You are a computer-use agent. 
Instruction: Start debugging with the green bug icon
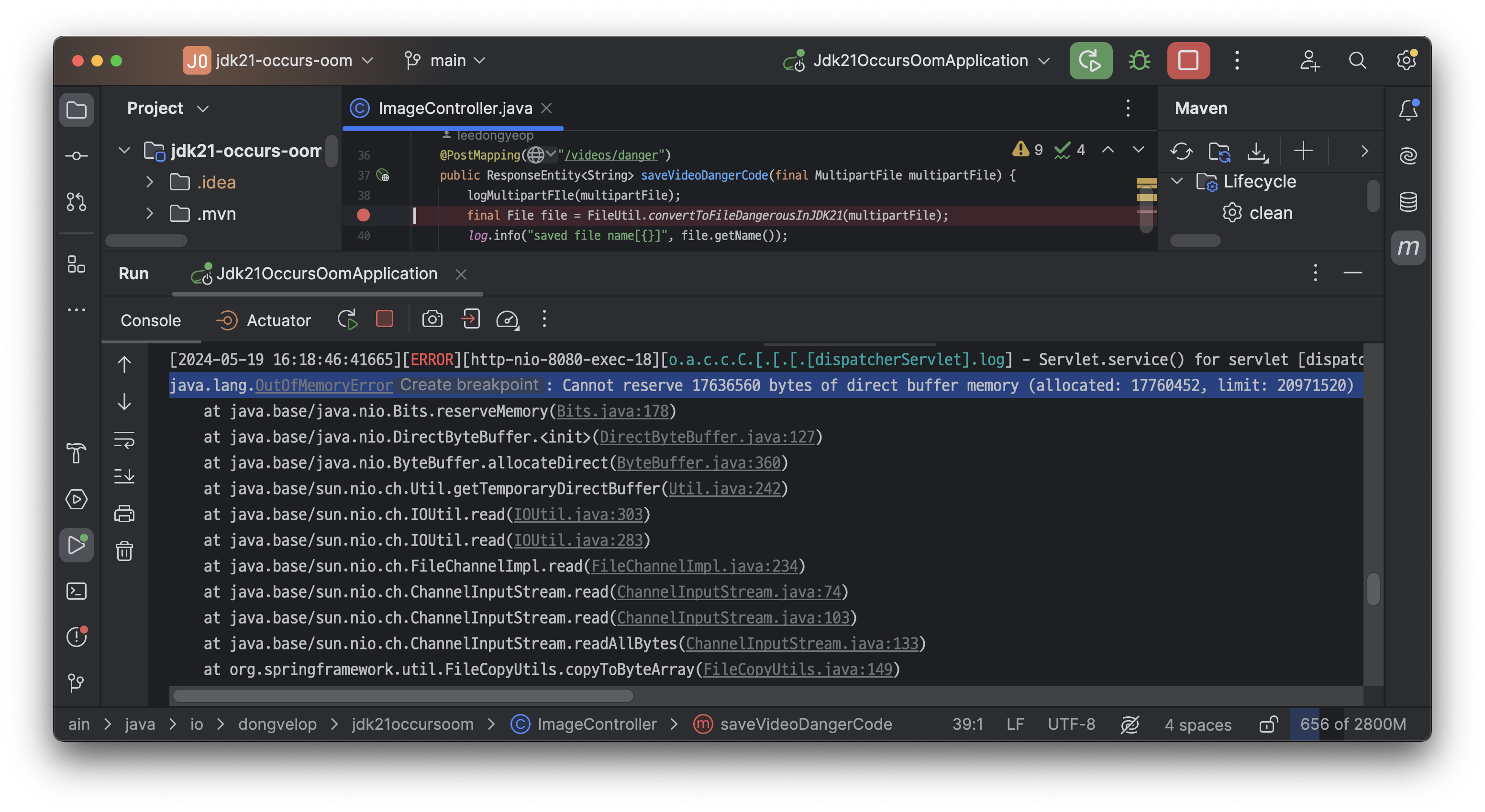click(1139, 61)
